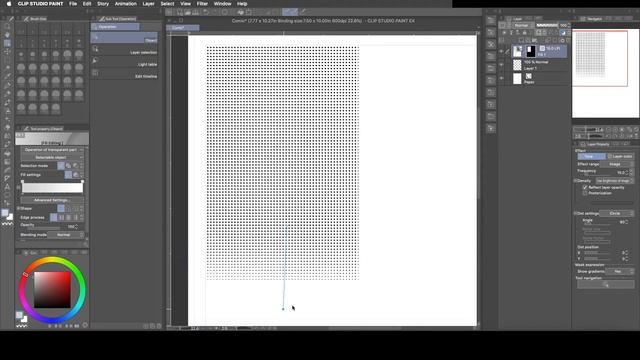Image resolution: width=640 pixels, height=360 pixels.
Task: Click the Angle value stepper
Action: [627, 222]
